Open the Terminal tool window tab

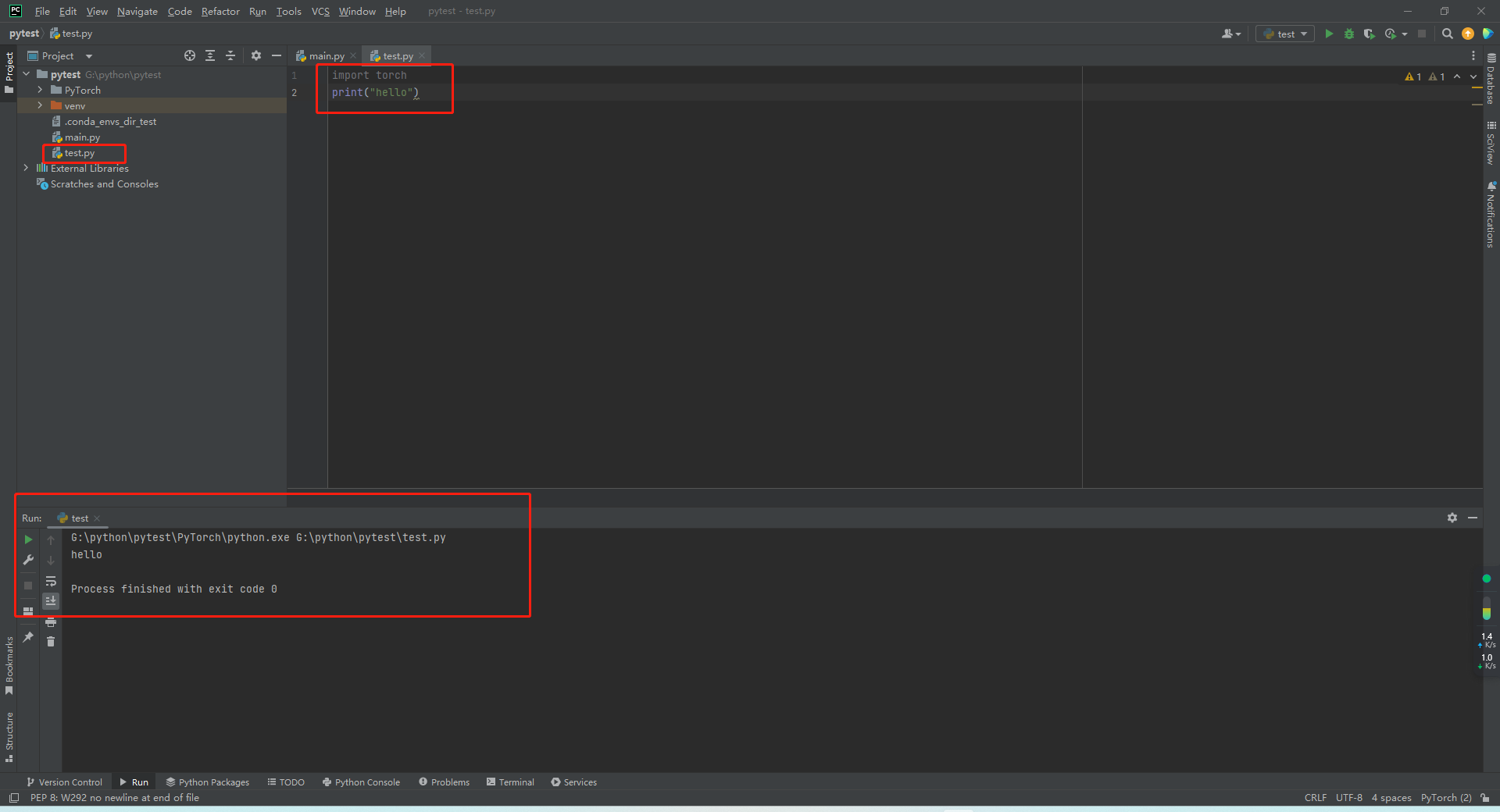click(x=510, y=782)
